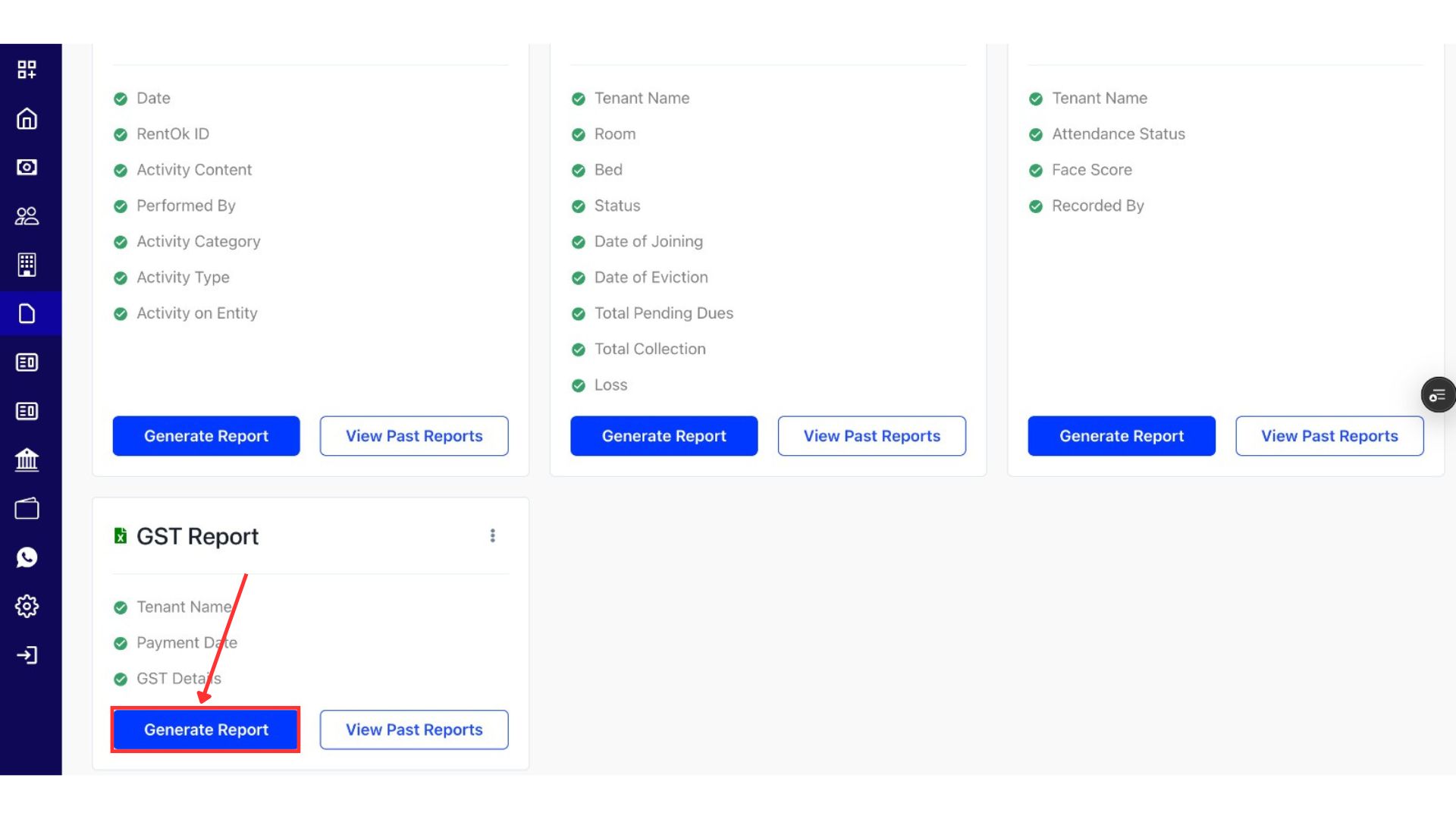Open GST Report three-dot options menu
This screenshot has height=819, width=1456.
click(493, 536)
